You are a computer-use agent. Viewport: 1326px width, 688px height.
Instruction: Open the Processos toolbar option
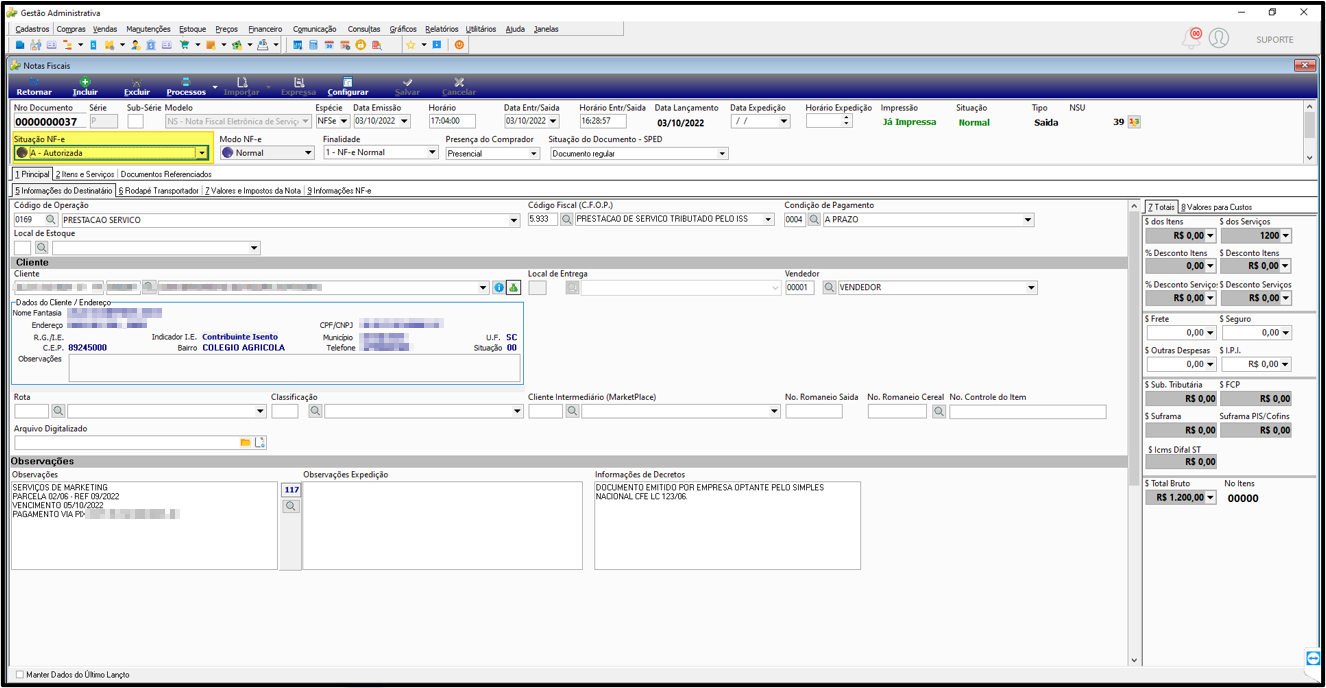[186, 87]
